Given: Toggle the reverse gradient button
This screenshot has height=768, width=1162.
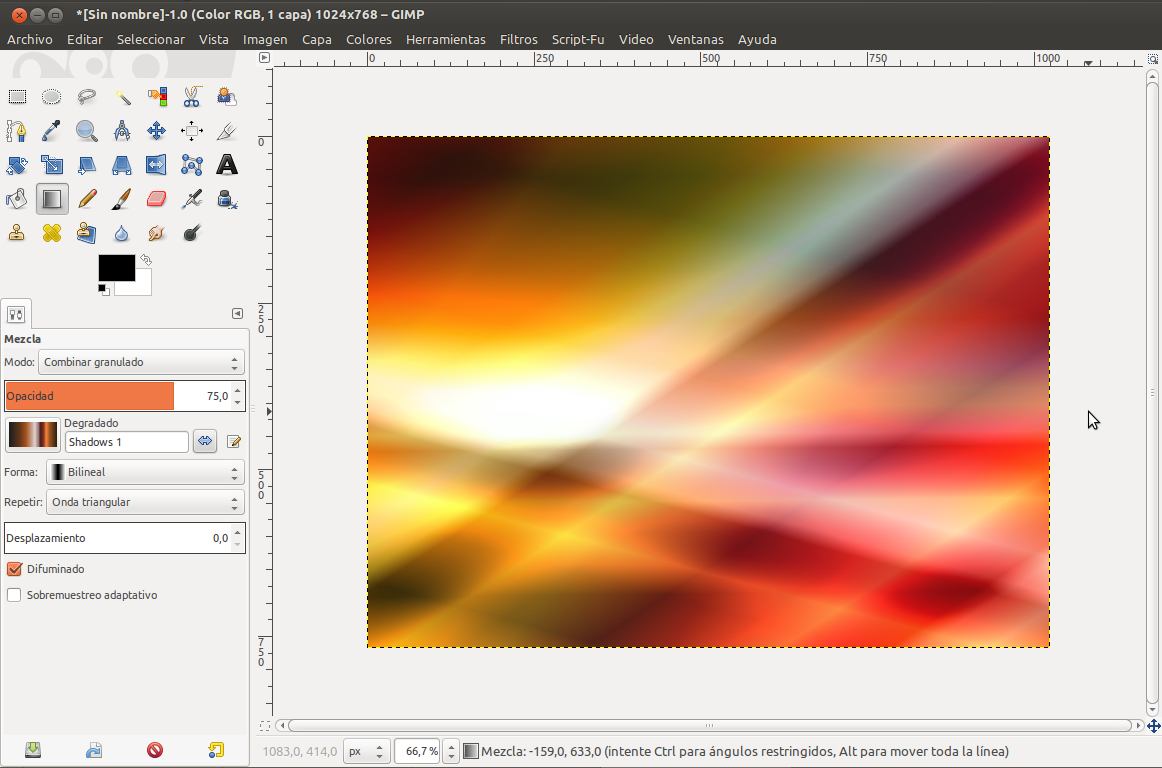Looking at the screenshot, I should click(x=205, y=441).
